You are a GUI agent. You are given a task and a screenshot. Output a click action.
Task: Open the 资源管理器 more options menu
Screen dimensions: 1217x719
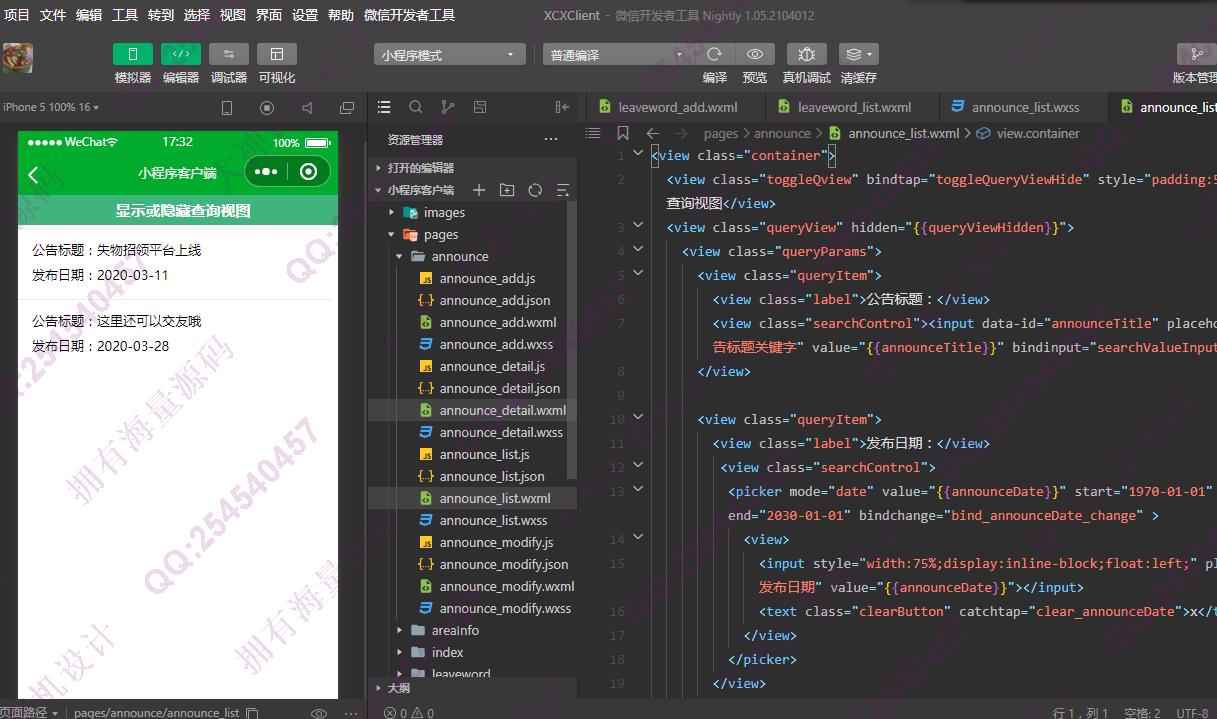click(551, 140)
